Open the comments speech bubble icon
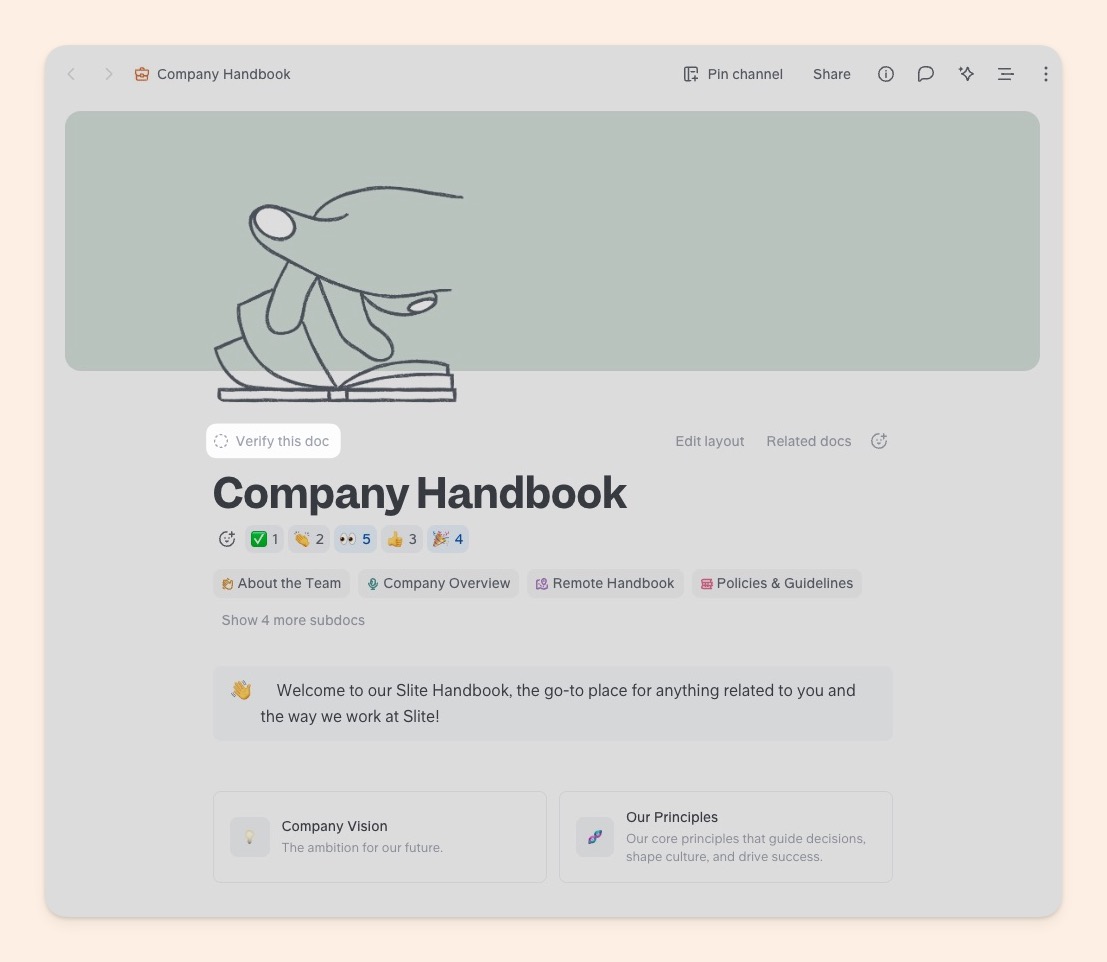This screenshot has width=1107, height=962. tap(926, 74)
